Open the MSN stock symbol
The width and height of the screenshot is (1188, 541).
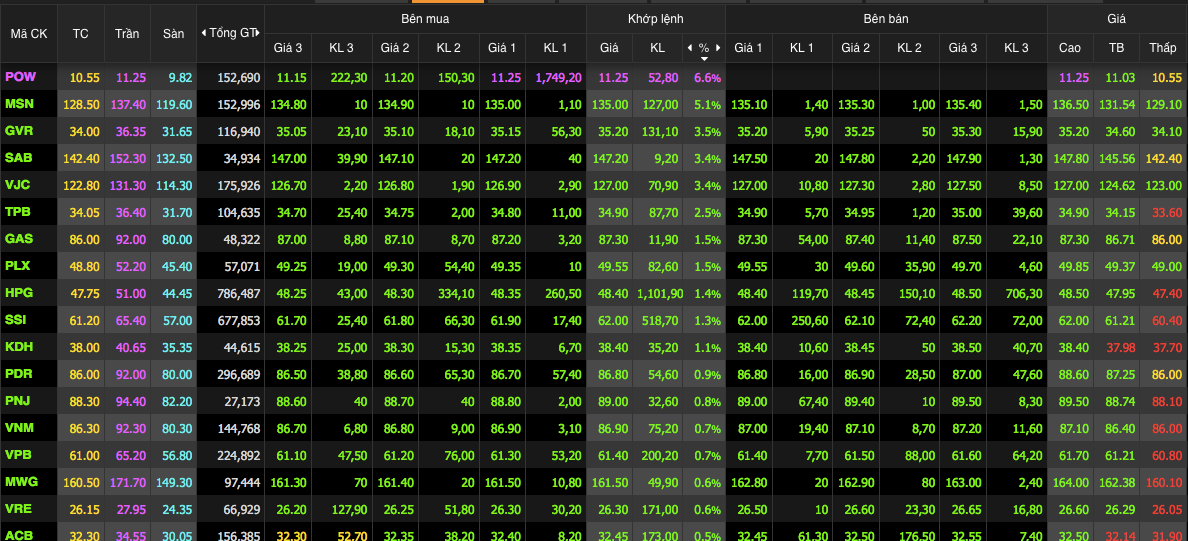[x=19, y=103]
